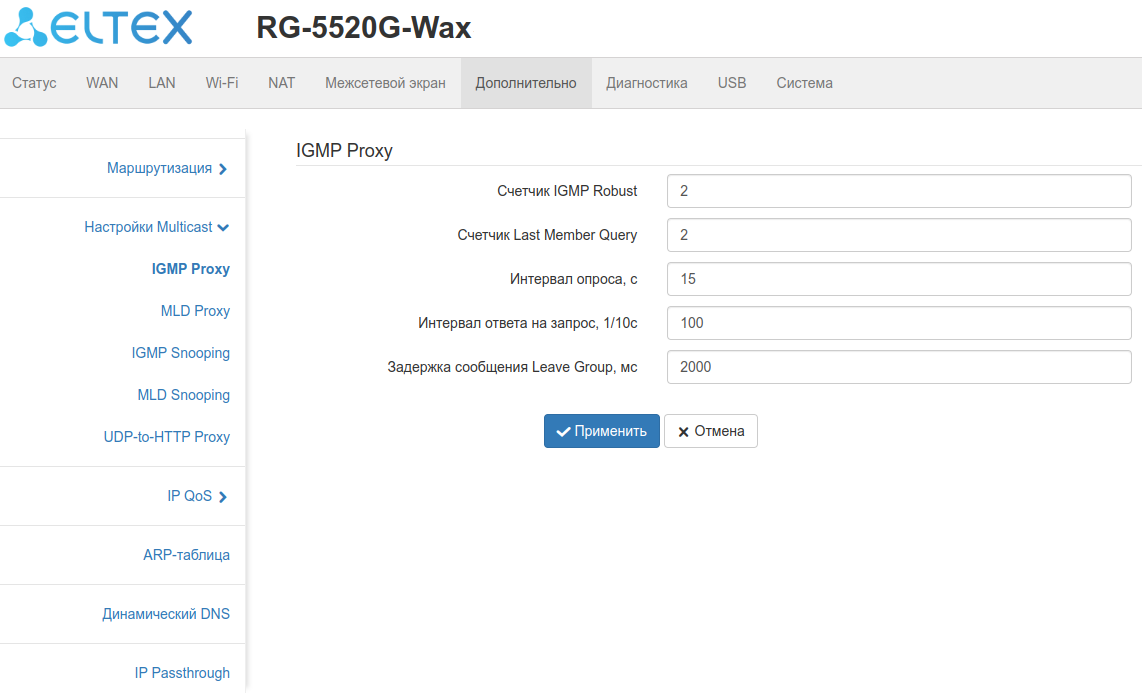Viewport: 1142px width, 696px height.
Task: Click the Отмена button
Action: [711, 431]
